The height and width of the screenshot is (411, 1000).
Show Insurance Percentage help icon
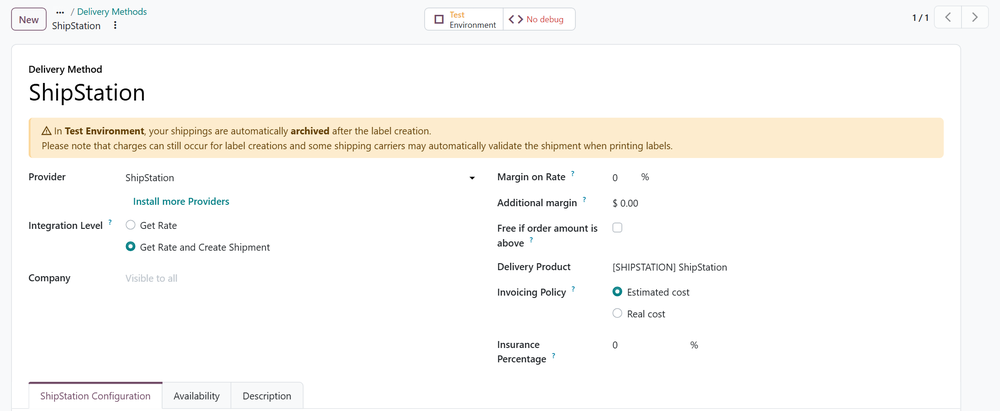click(x=553, y=356)
